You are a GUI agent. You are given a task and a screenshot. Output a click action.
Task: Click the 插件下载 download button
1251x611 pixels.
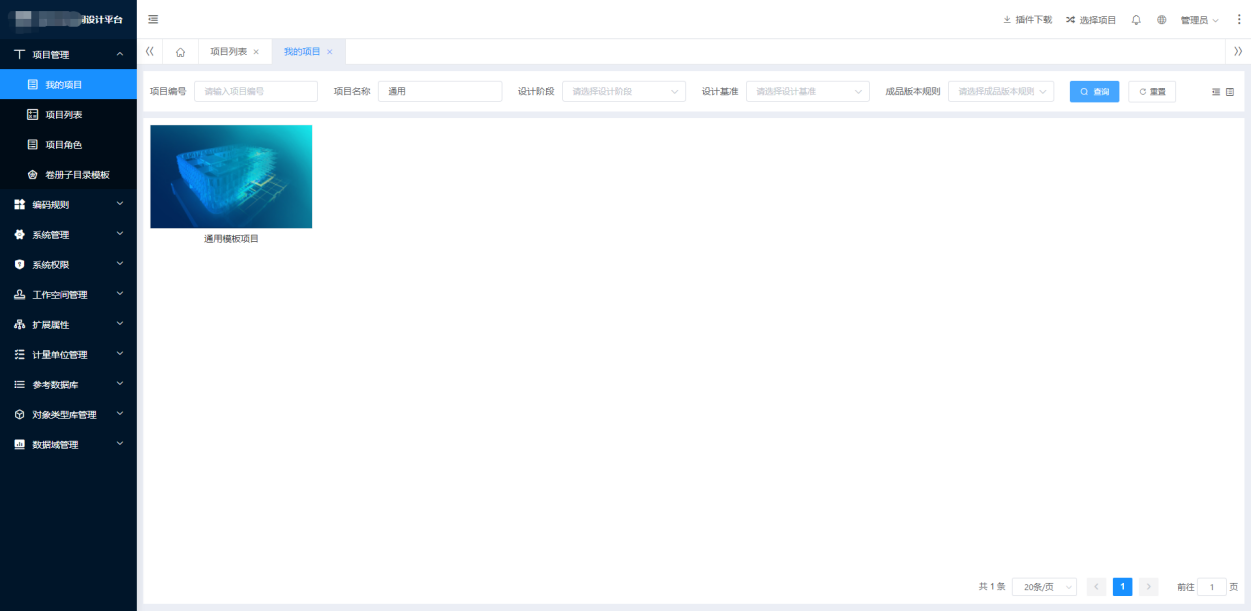click(1027, 20)
